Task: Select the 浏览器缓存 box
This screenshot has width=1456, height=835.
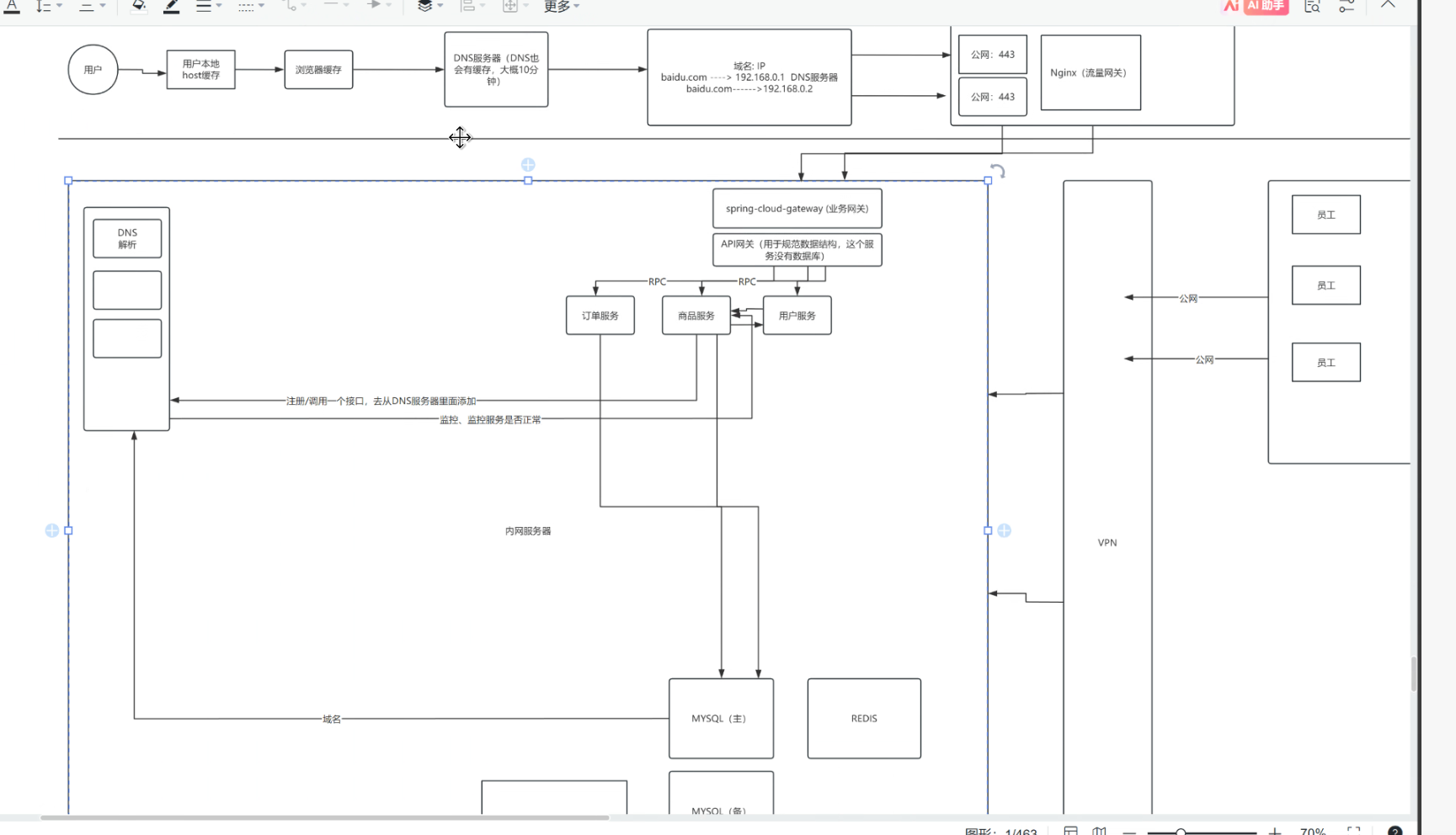Action: (318, 69)
